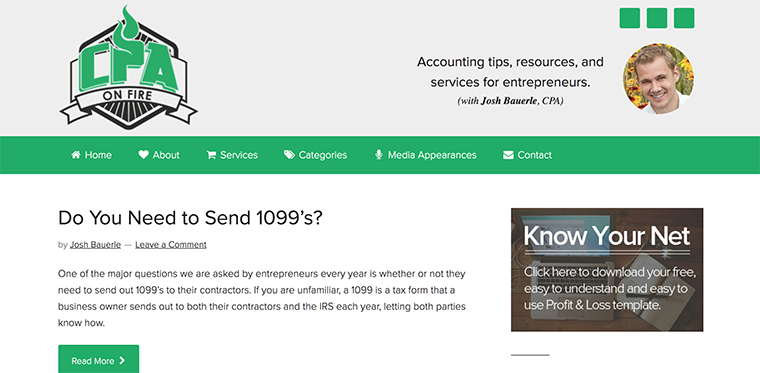Viewport: 760px width, 373px height.
Task: Open the post title Do You Need to Send 1099's?
Action: pyautogui.click(x=190, y=218)
